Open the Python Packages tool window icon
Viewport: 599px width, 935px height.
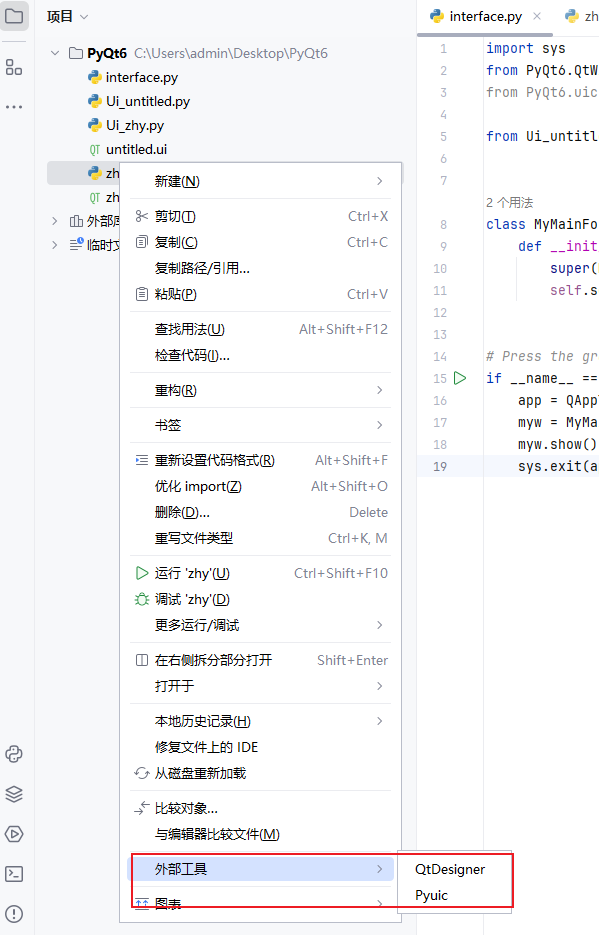14,754
